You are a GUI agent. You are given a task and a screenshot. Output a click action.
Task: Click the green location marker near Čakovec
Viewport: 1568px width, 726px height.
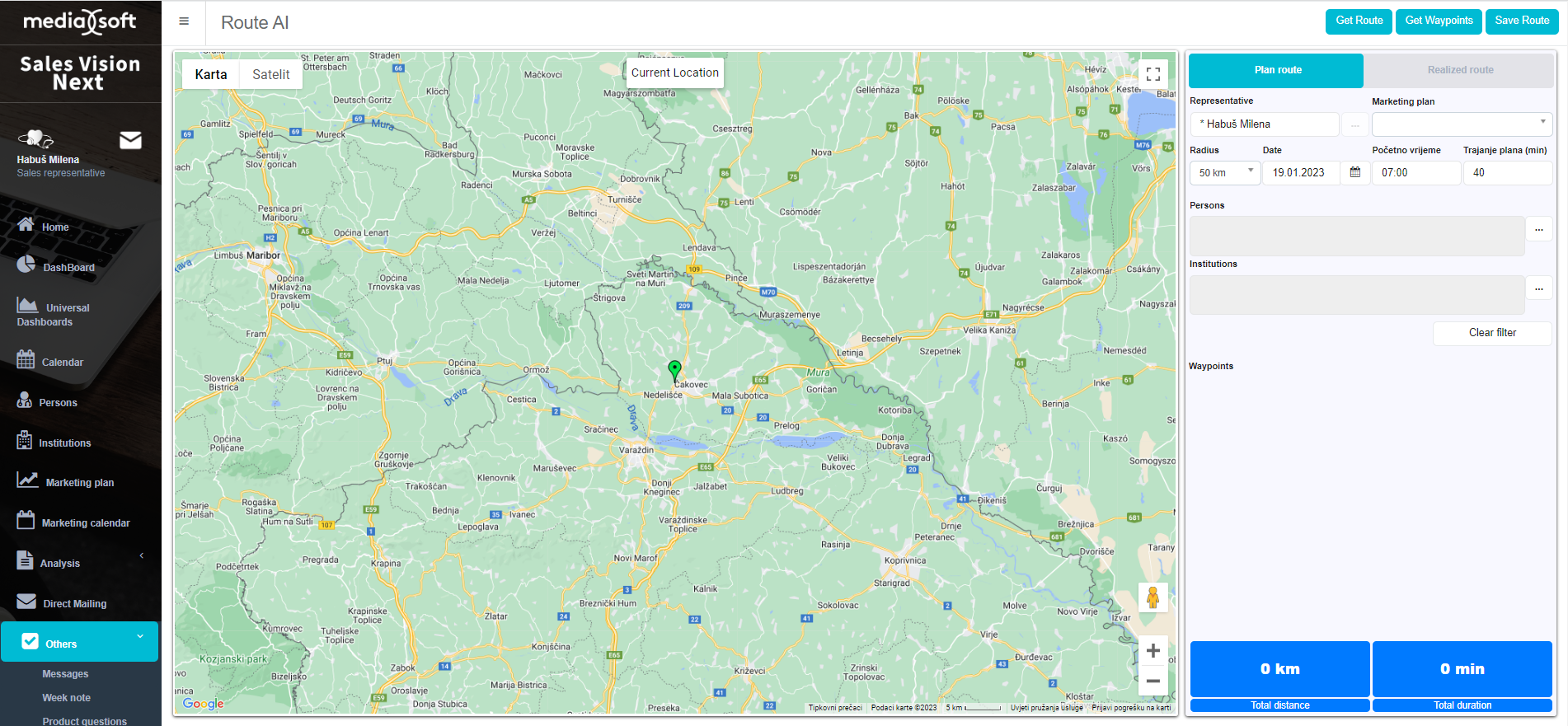pos(674,369)
